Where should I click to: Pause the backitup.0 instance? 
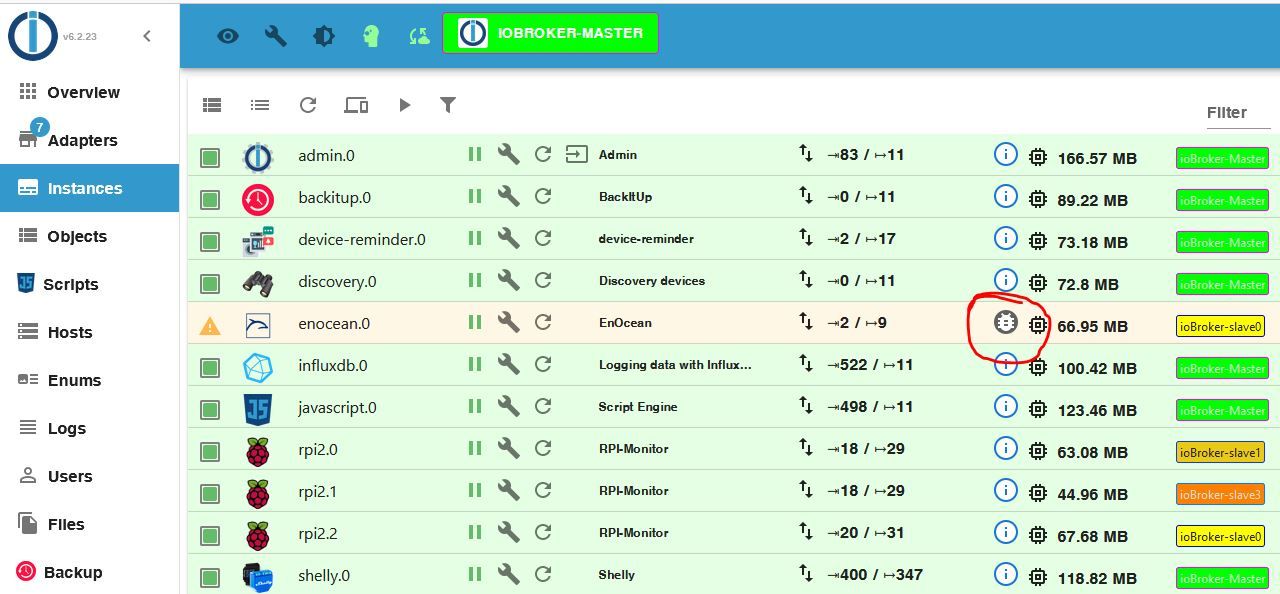tap(475, 196)
